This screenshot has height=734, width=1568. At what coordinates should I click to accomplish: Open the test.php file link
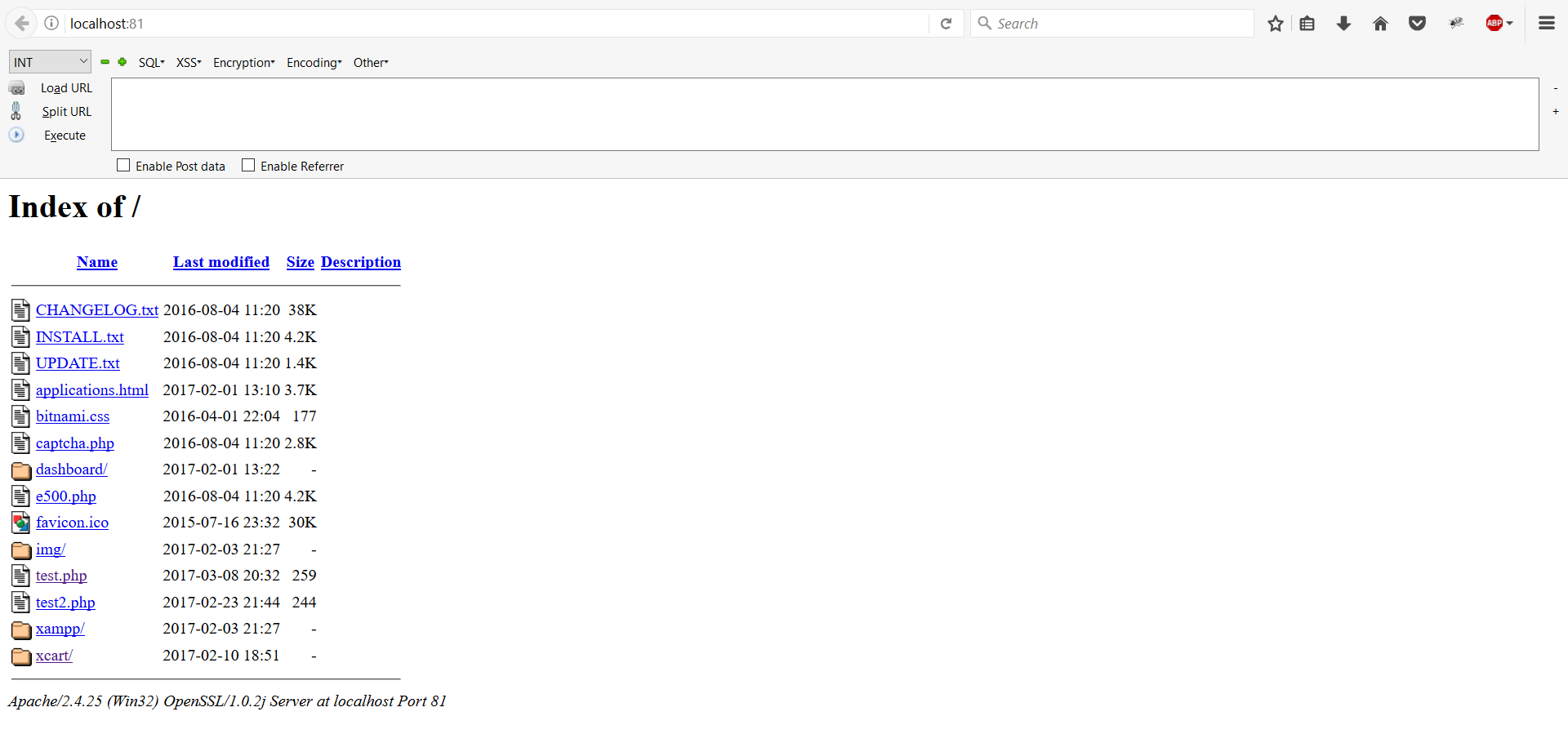tap(60, 576)
